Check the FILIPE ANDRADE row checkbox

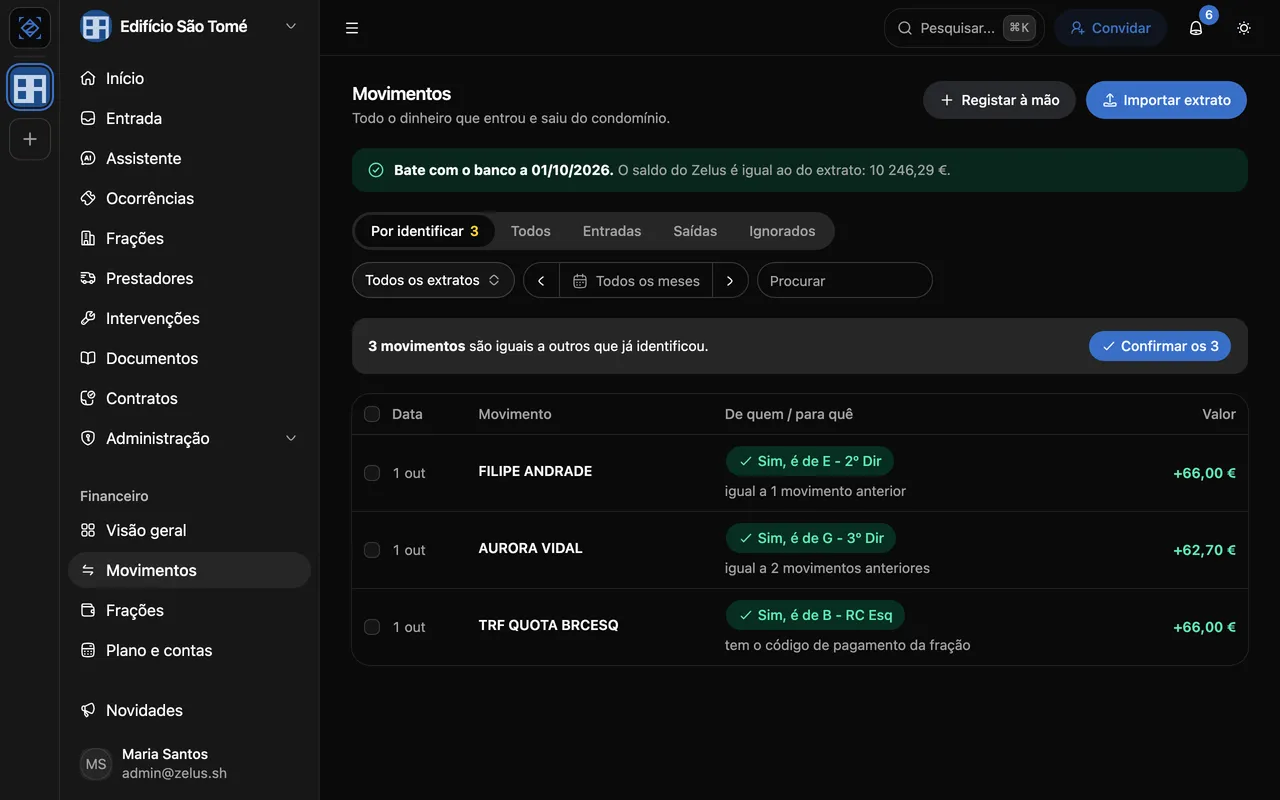click(372, 473)
